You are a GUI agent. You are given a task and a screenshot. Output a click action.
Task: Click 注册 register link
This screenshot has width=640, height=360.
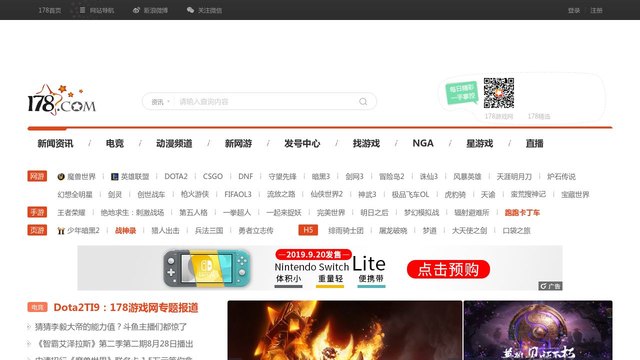tap(596, 10)
